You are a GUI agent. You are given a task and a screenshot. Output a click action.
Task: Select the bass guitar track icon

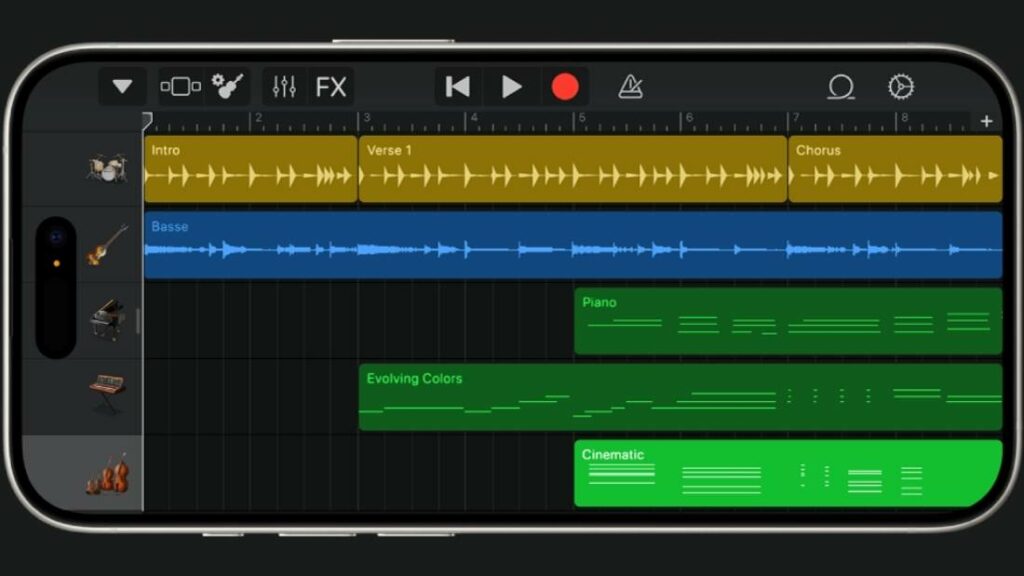click(x=106, y=245)
